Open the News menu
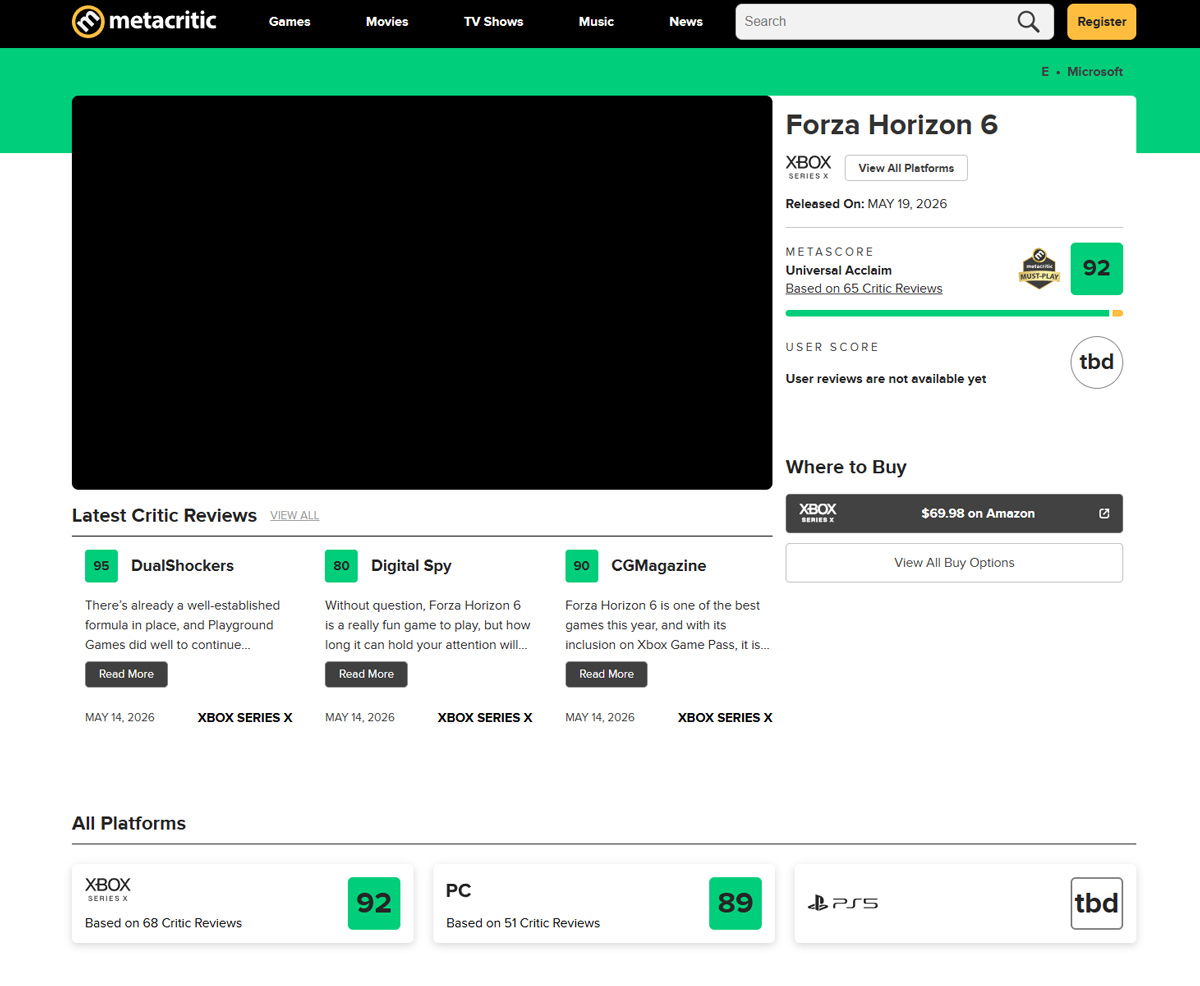This screenshot has height=986, width=1200. click(x=686, y=22)
